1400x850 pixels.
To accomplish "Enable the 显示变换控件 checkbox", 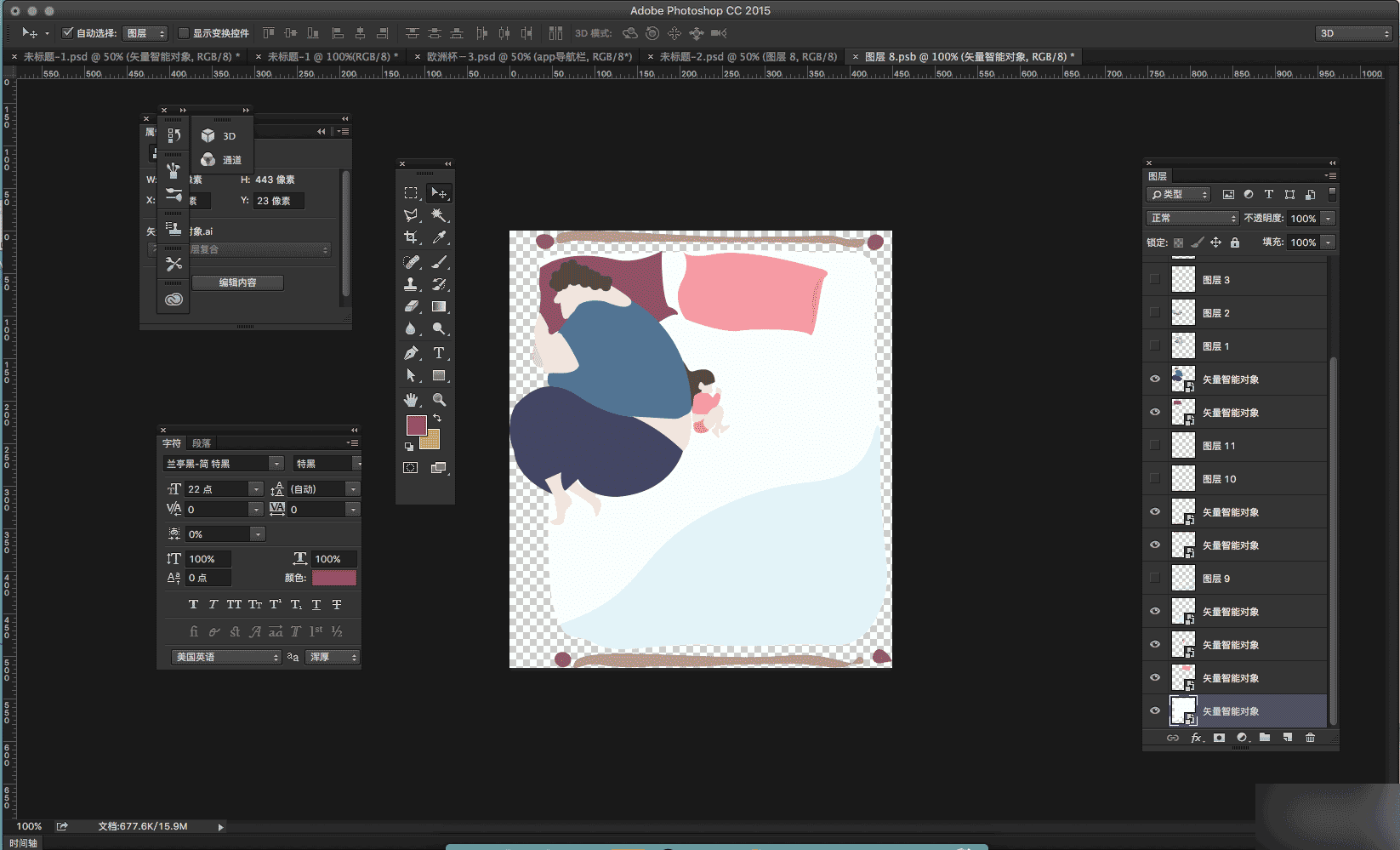I will point(184,33).
